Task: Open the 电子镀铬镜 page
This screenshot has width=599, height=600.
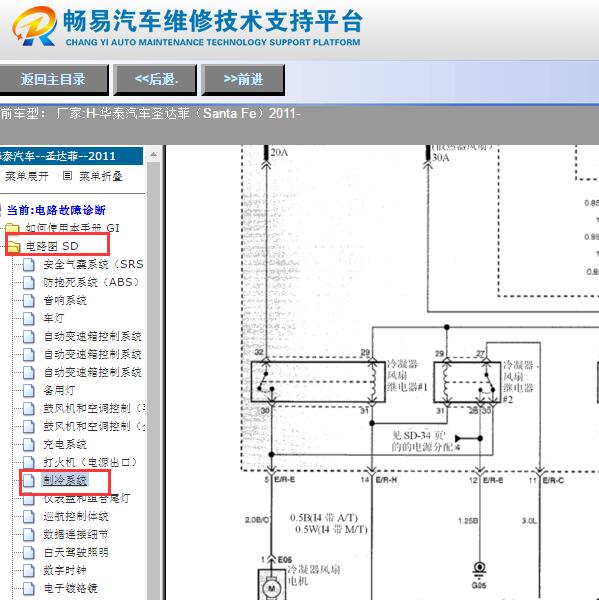Action: pos(70,588)
